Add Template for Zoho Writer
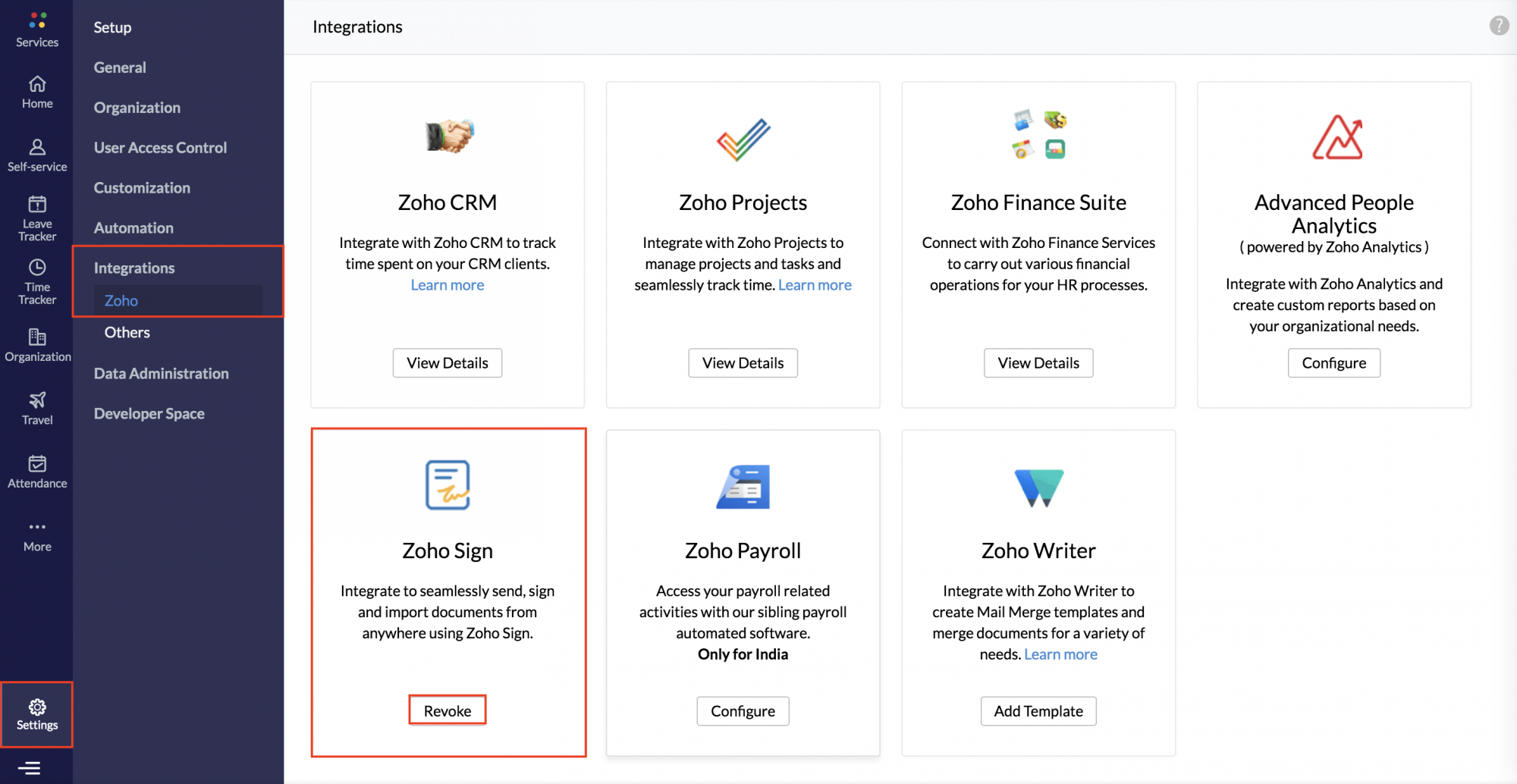 pos(1038,710)
